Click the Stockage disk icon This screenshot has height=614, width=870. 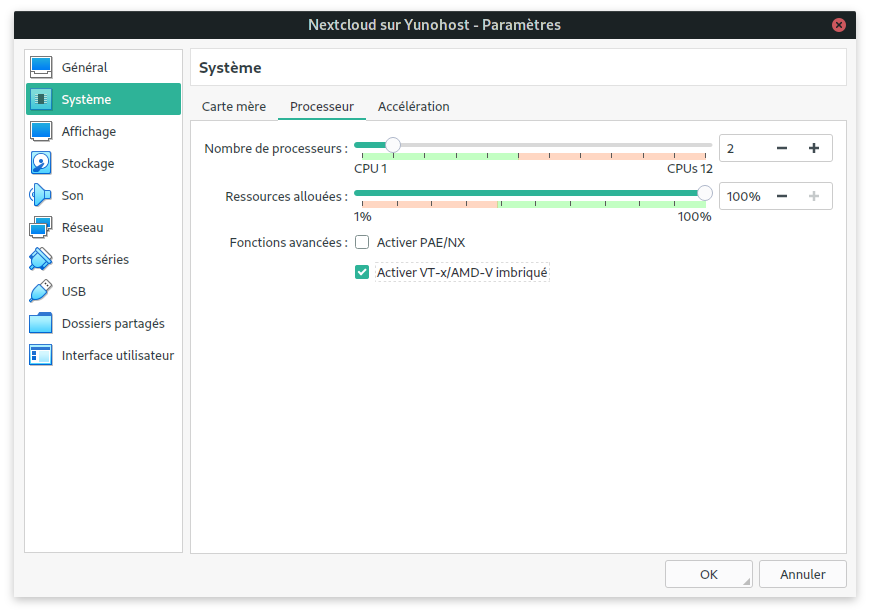(41, 164)
